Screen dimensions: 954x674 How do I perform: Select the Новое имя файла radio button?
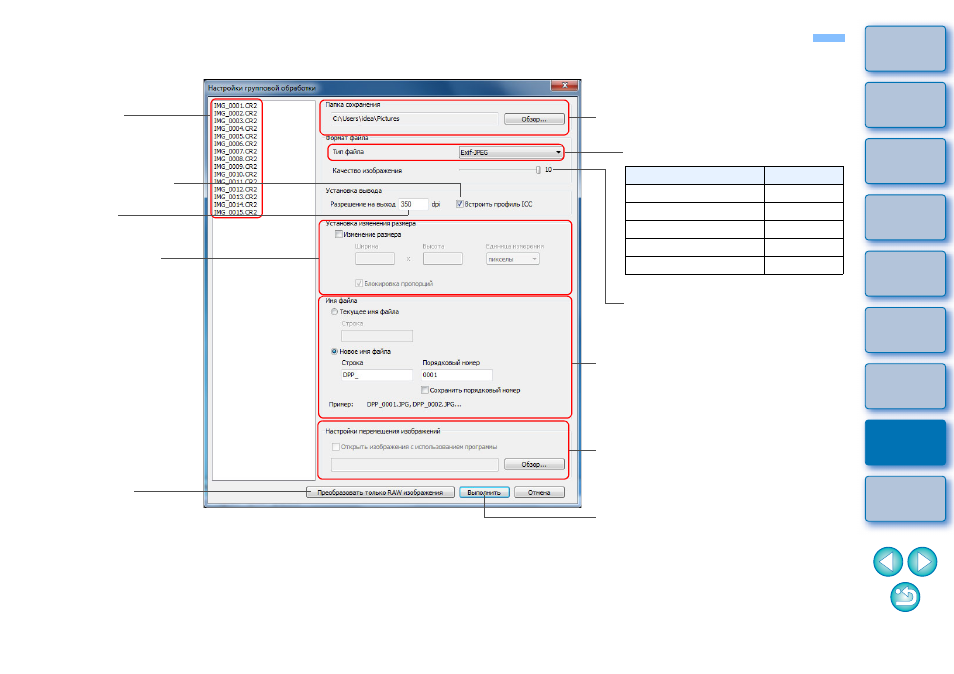pyautogui.click(x=334, y=352)
